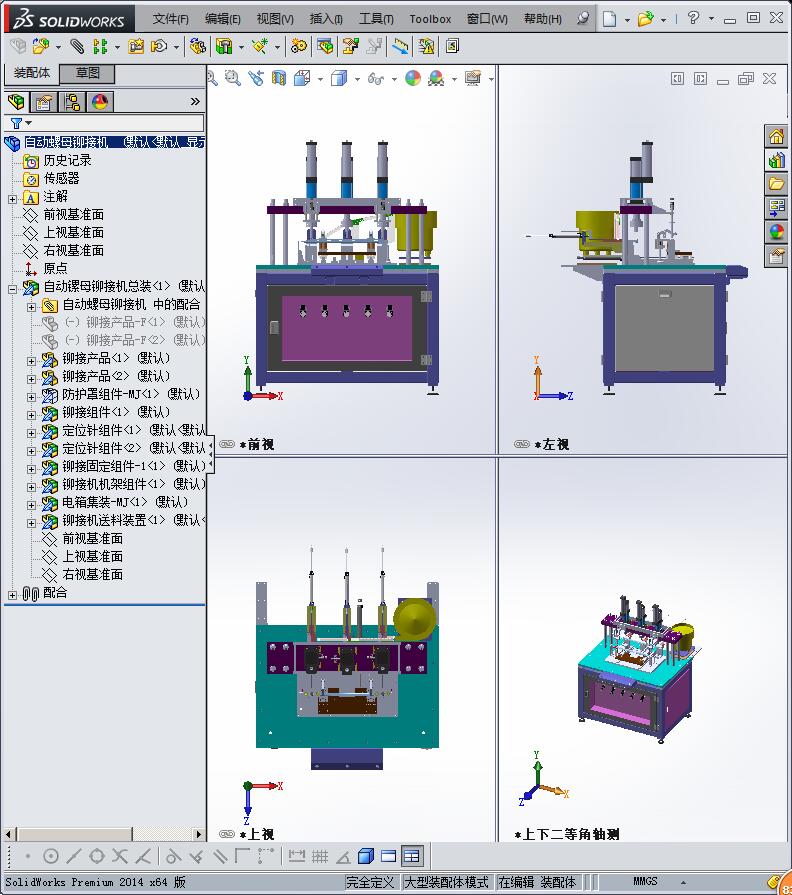Open the Appearances task pane color ball
792x895 pixels.
coord(777,232)
